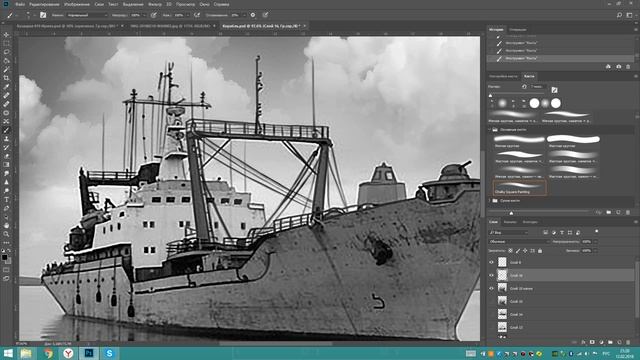
Task: Select the Zoom tool
Action: pyautogui.click(x=6, y=234)
